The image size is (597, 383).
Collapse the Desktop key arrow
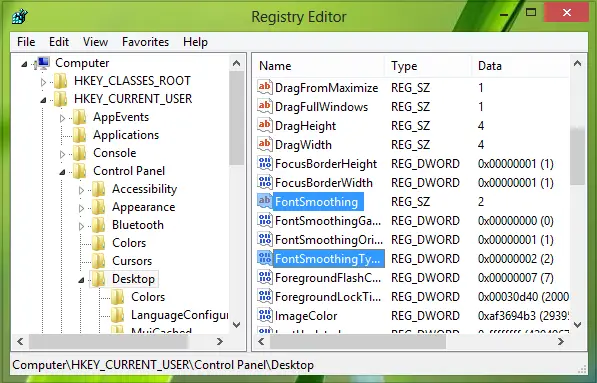(x=81, y=280)
